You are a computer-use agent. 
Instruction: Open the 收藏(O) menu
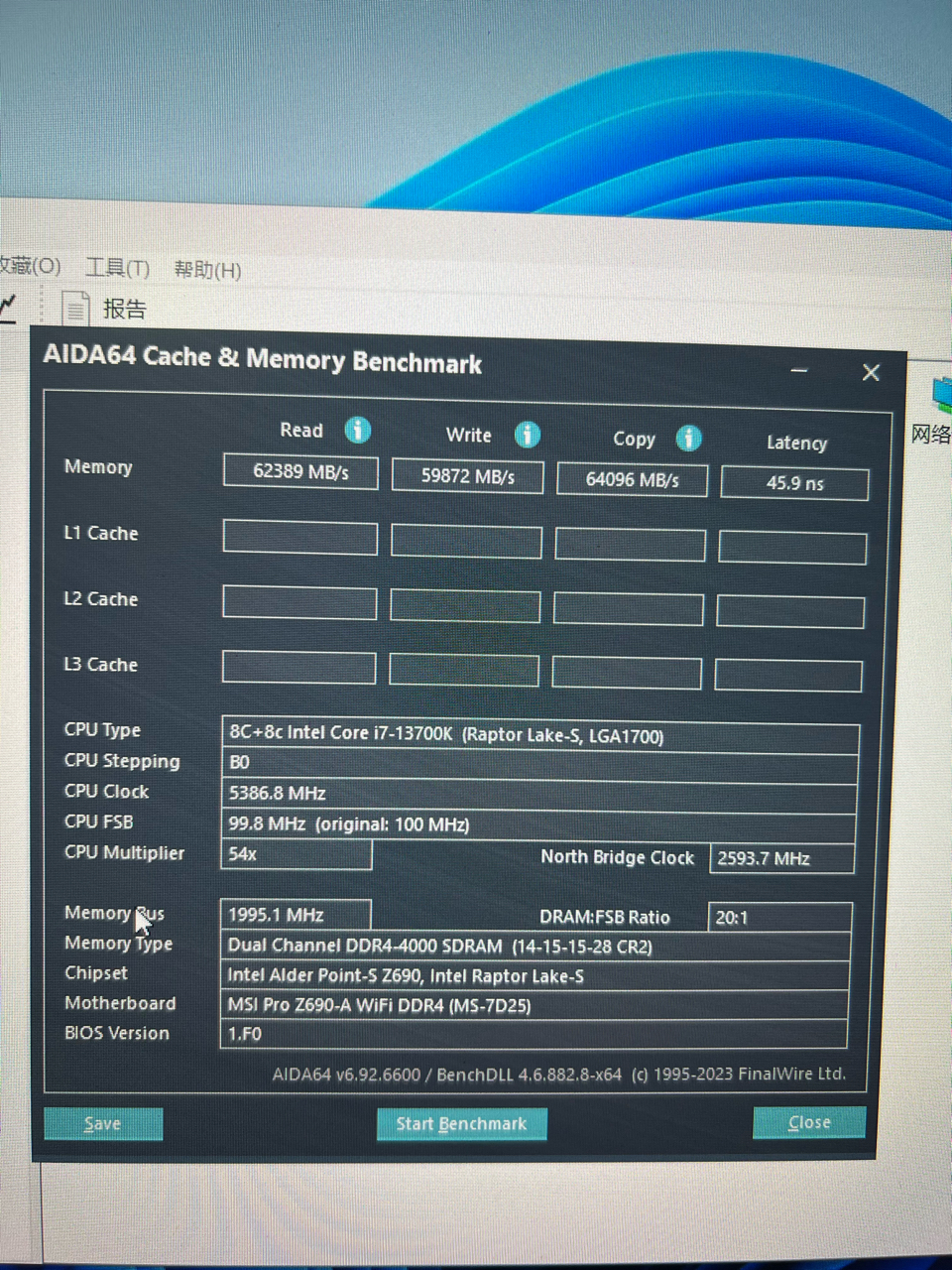tap(30, 266)
